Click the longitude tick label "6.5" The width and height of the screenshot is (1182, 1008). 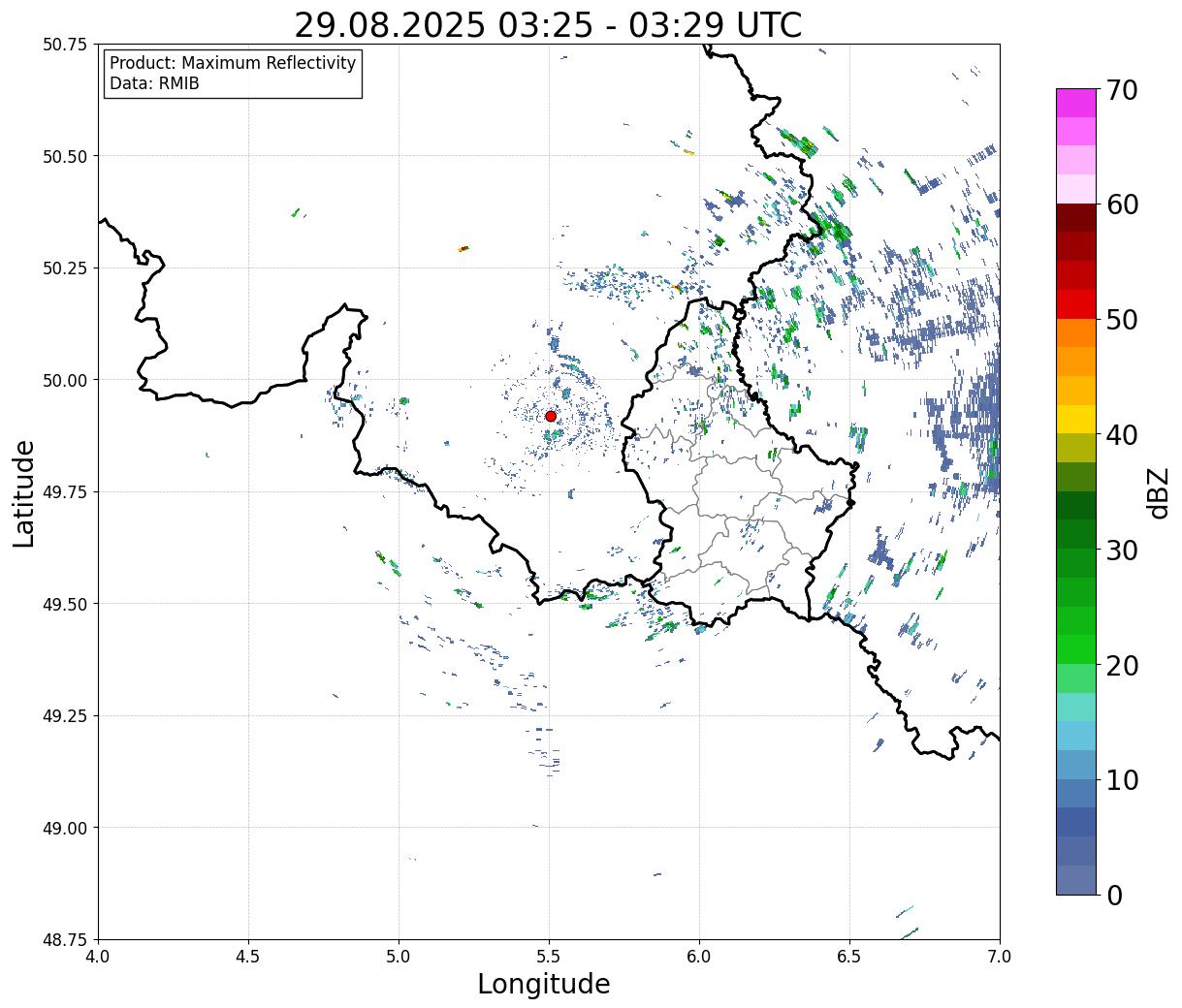click(x=849, y=957)
